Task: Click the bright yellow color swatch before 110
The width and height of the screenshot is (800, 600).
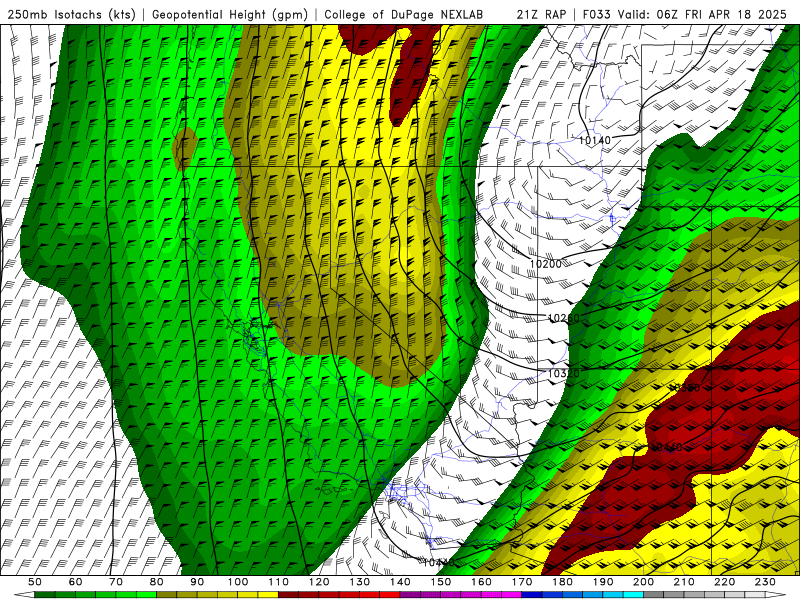Action: click(x=268, y=595)
